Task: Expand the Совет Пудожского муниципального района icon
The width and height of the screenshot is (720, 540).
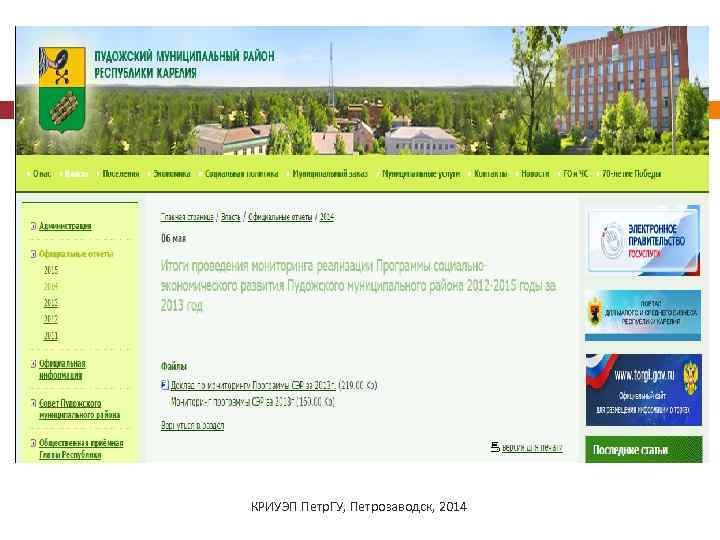Action: (34, 403)
